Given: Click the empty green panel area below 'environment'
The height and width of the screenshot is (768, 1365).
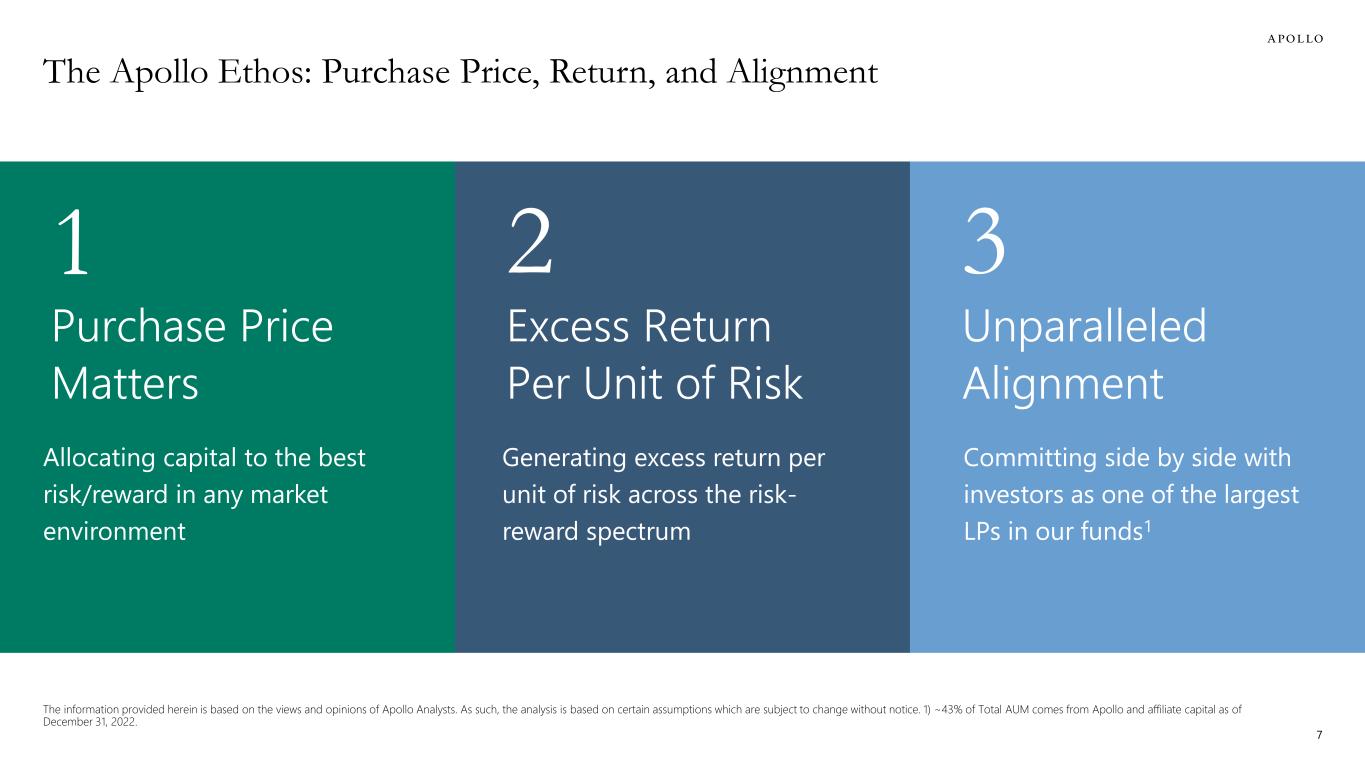Looking at the screenshot, I should pyautogui.click(x=227, y=600).
